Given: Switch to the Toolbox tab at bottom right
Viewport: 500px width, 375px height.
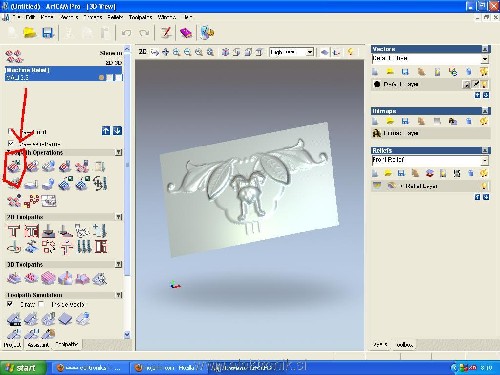Looking at the screenshot, I should click(404, 345).
